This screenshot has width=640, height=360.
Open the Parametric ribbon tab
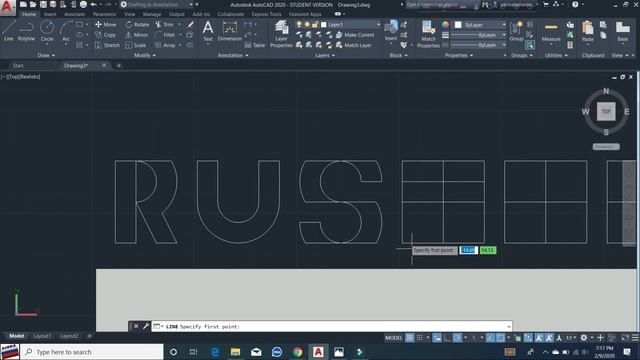click(x=104, y=14)
